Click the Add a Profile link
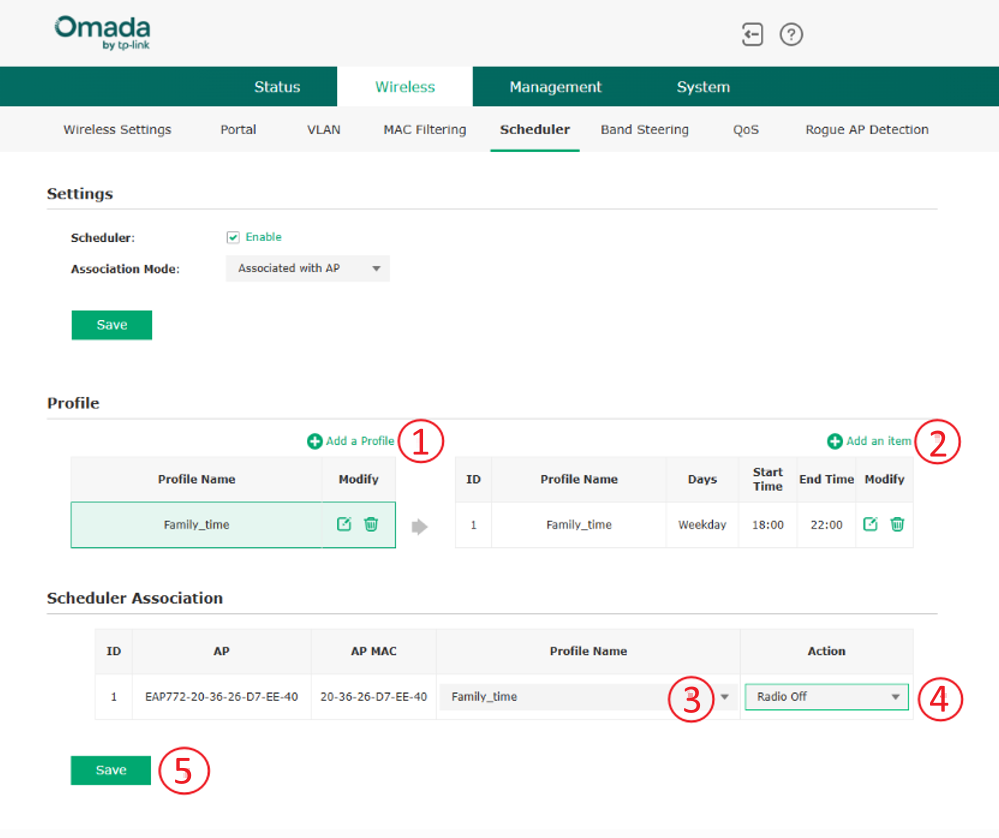The height and width of the screenshot is (838, 999). tap(358, 440)
